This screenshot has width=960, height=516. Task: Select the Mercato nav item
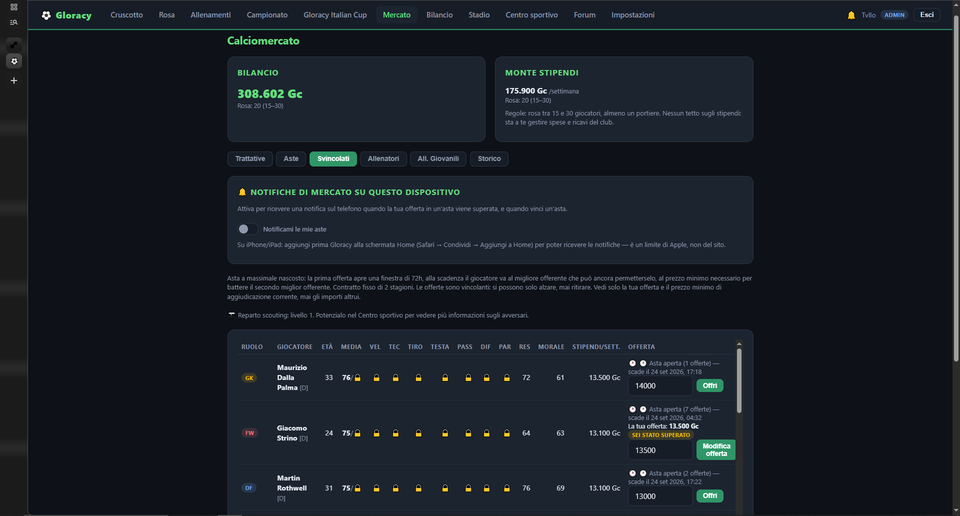(x=397, y=15)
